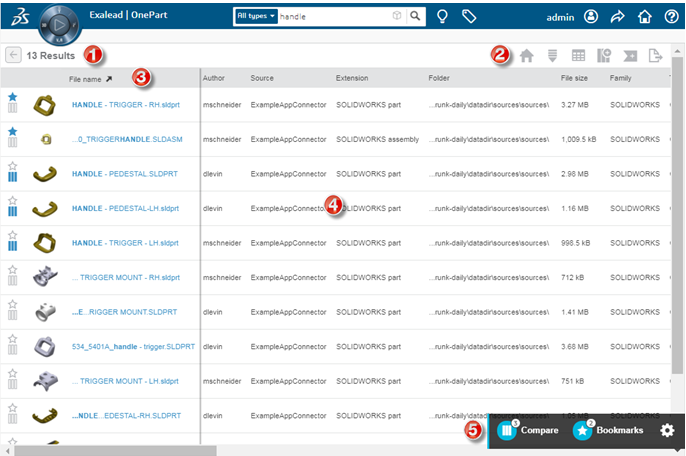The height and width of the screenshot is (456, 686).
Task: Click scroll up arrow of vertical scrollbar
Action: click(x=677, y=50)
